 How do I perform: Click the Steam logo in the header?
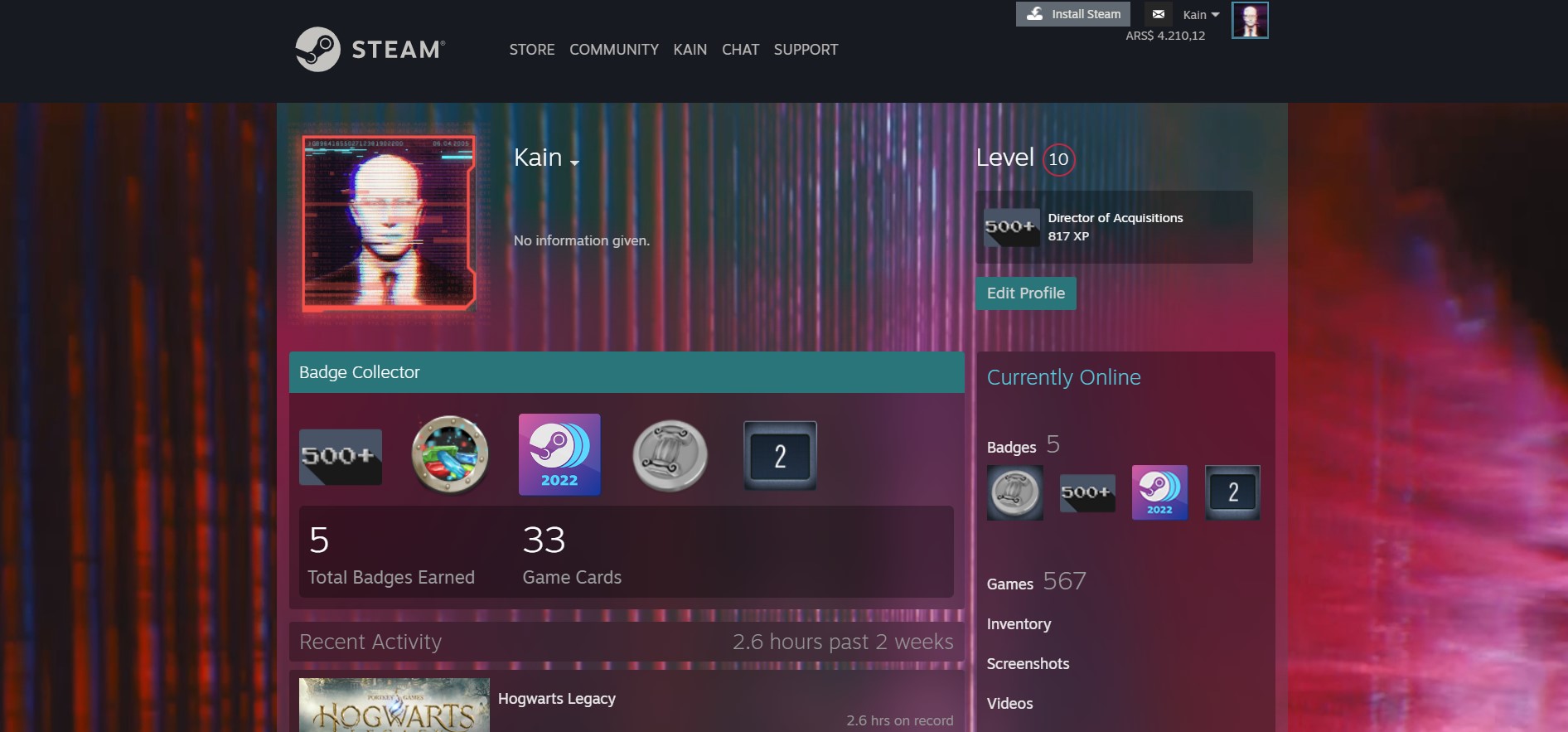click(370, 49)
